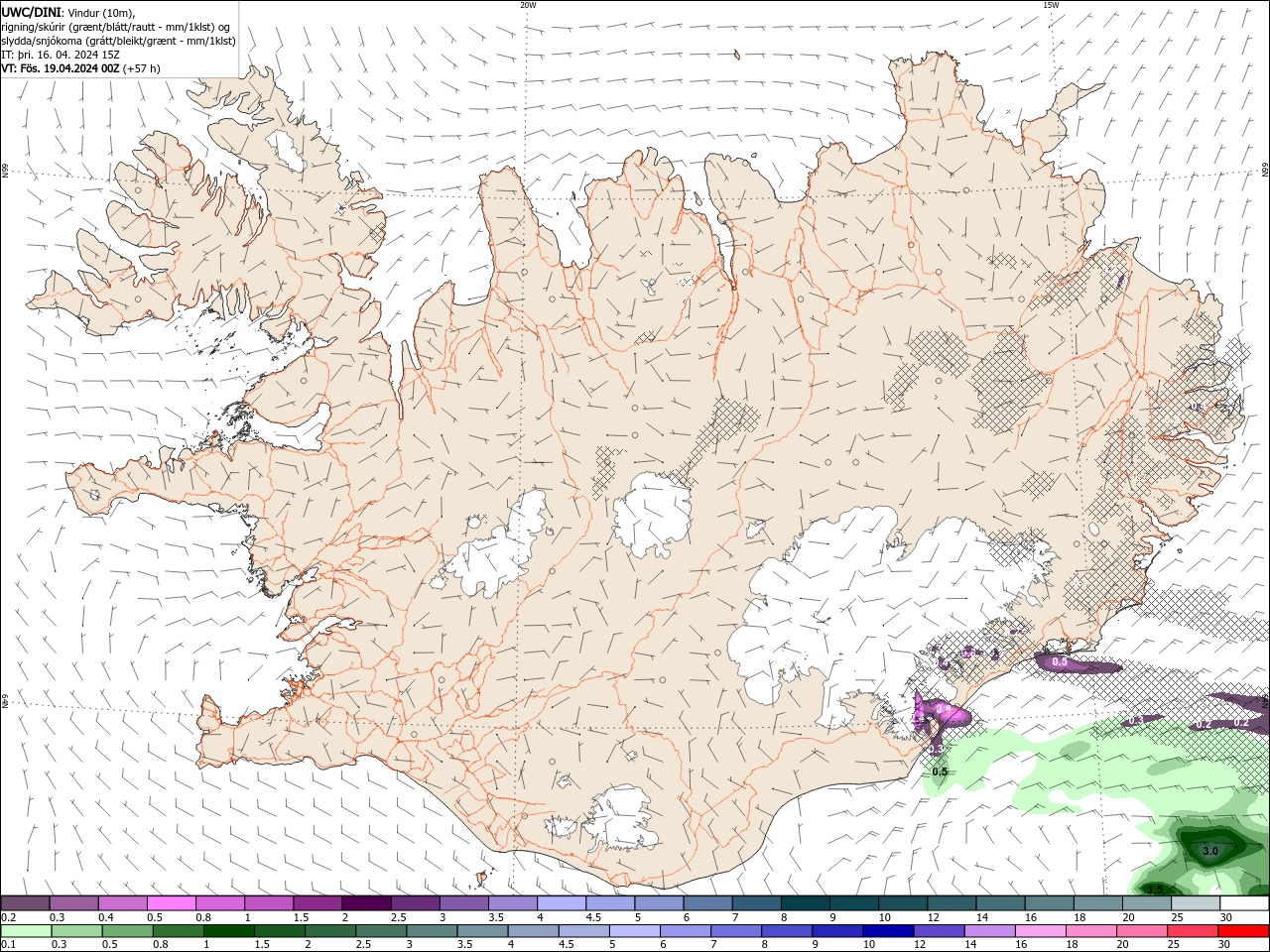
Task: Click the 'rigning/skúrir' legend description line
Action: pyautogui.click(x=116, y=27)
